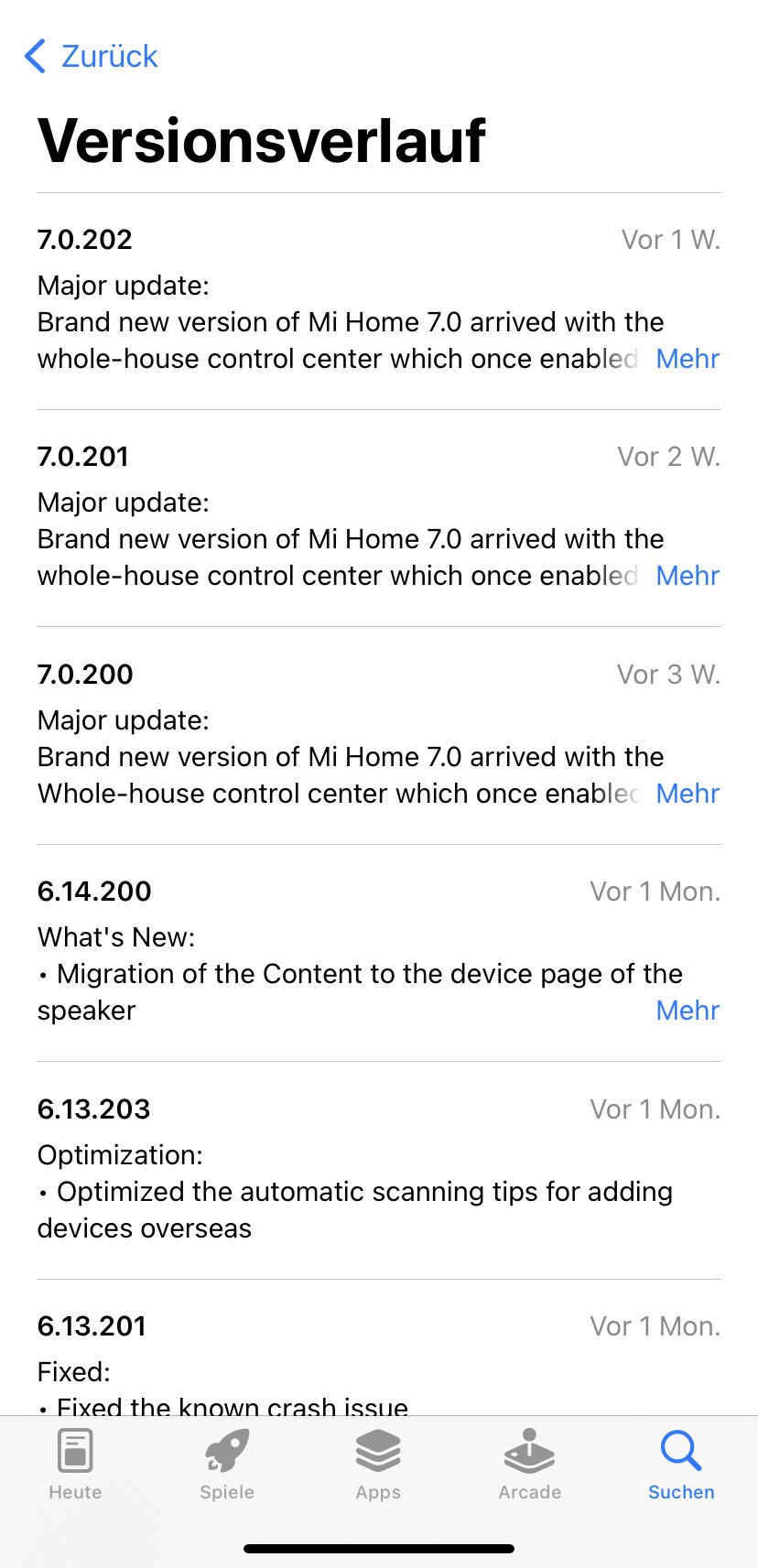Tap the back chevron arrow icon
This screenshot has width=758, height=1568.
[35, 56]
